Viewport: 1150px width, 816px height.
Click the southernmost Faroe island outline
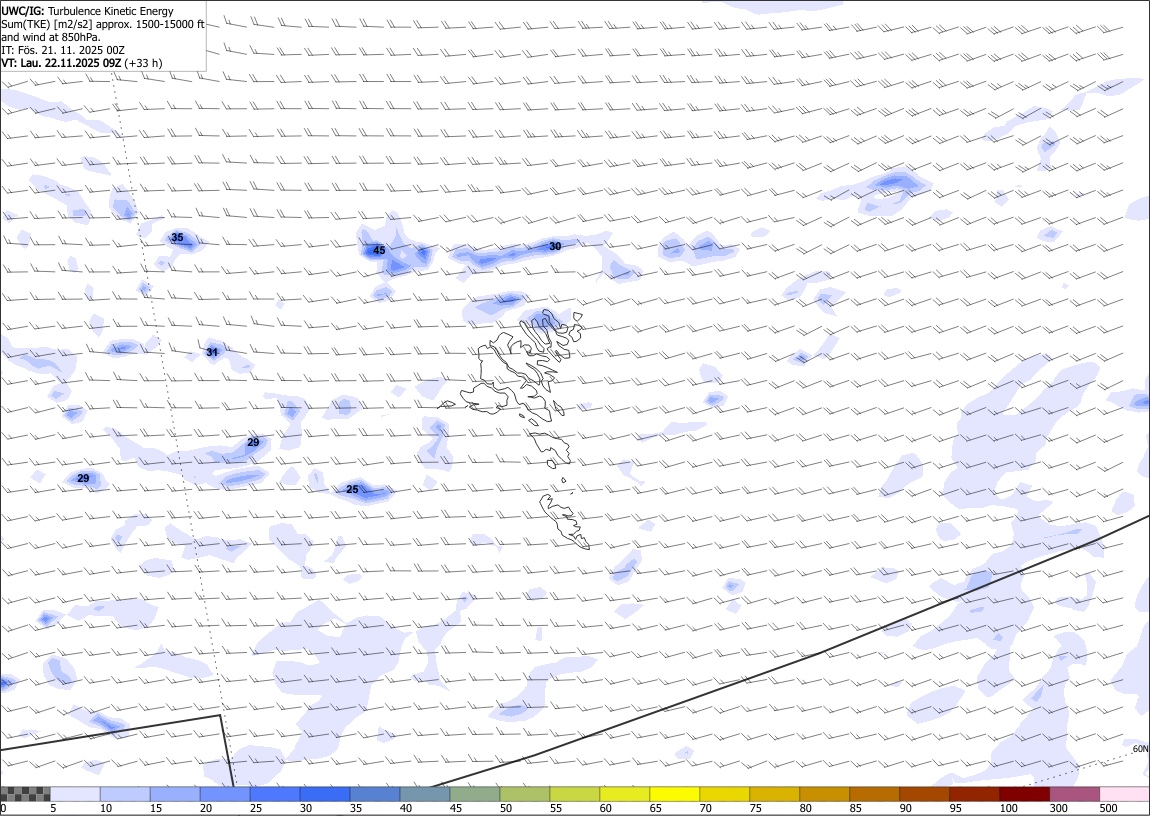click(x=565, y=522)
